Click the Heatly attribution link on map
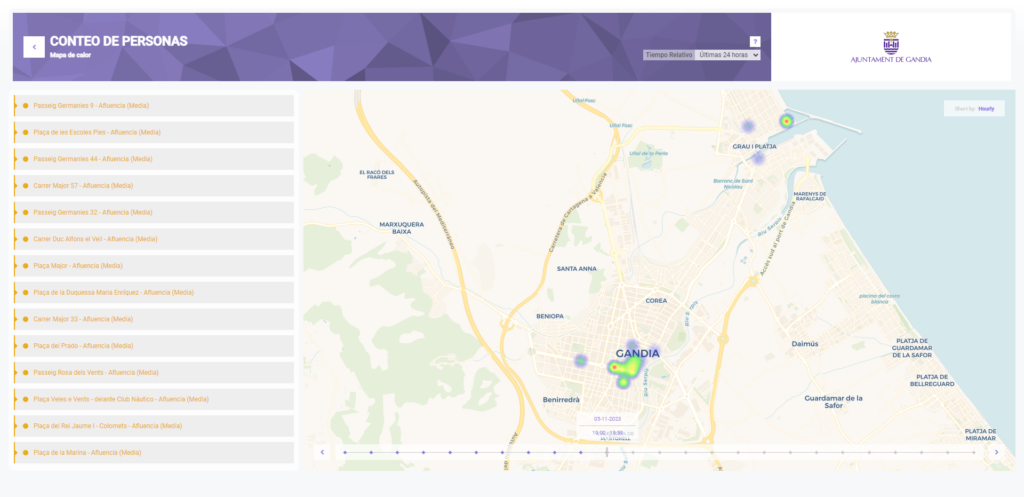This screenshot has width=1024, height=497. coord(986,108)
